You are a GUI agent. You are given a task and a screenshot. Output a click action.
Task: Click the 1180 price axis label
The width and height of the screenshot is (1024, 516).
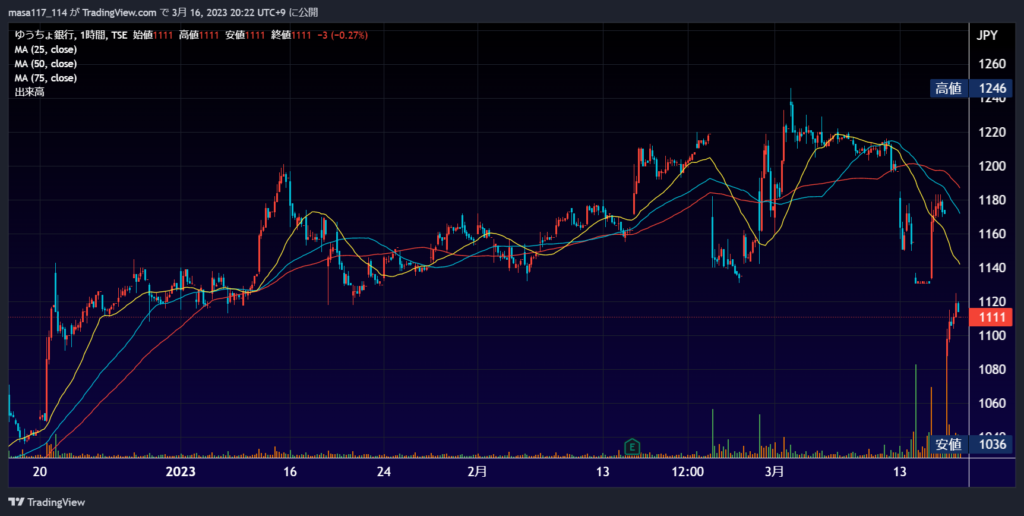tap(992, 200)
